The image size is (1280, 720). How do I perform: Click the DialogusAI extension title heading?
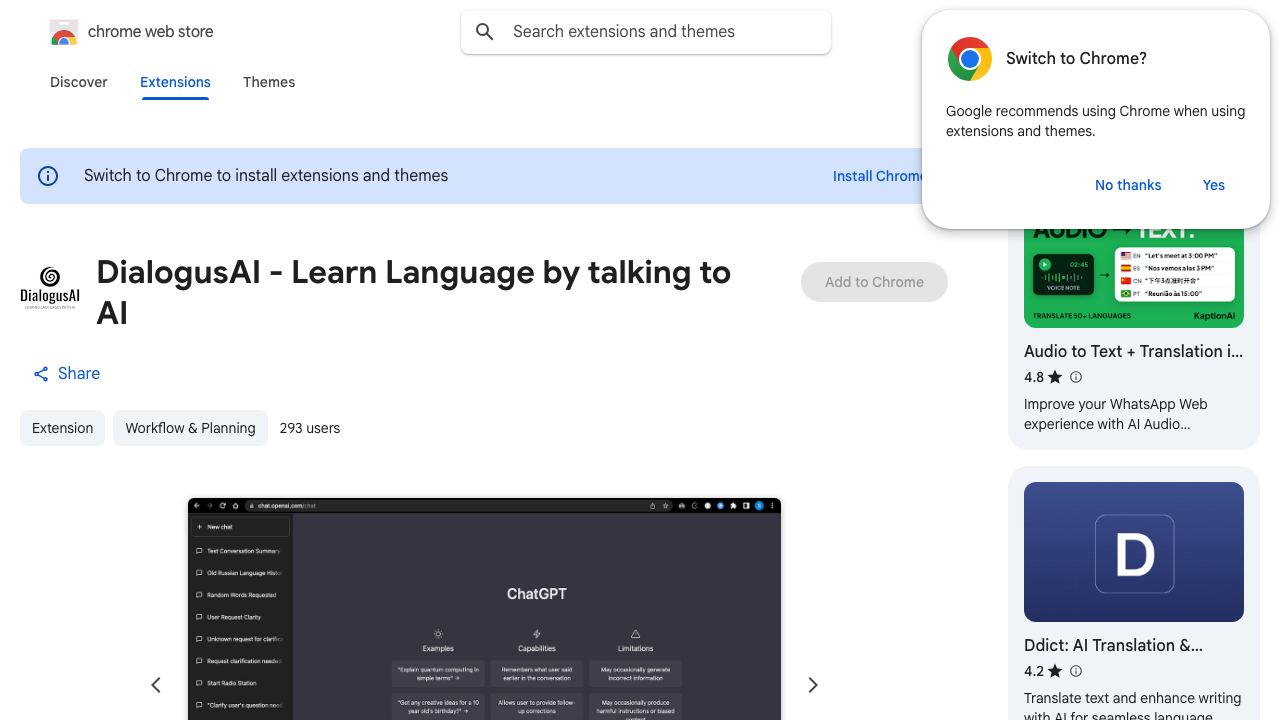coord(414,292)
